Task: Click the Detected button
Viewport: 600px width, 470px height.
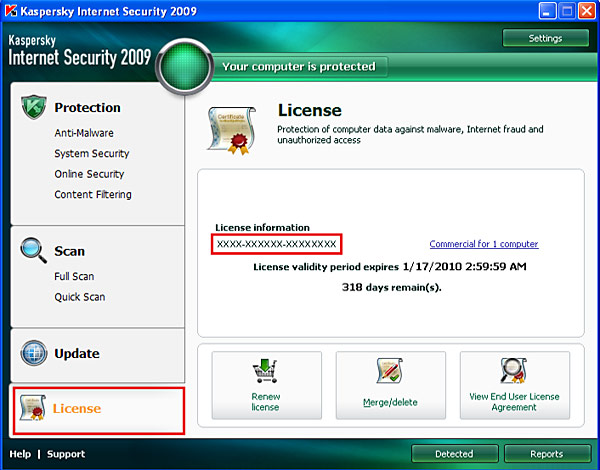Action: [x=455, y=454]
